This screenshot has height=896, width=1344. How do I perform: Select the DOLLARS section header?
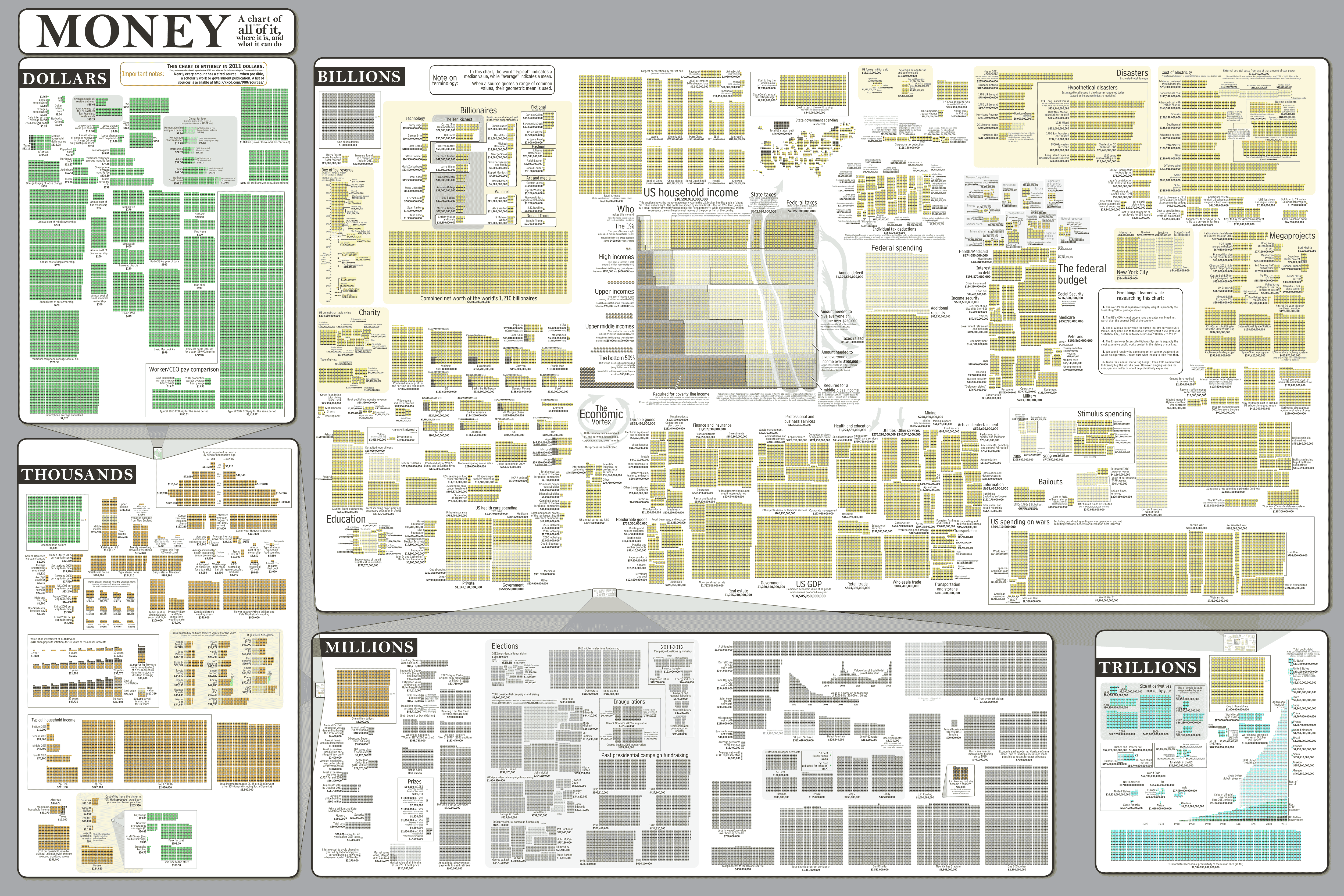[x=65, y=78]
